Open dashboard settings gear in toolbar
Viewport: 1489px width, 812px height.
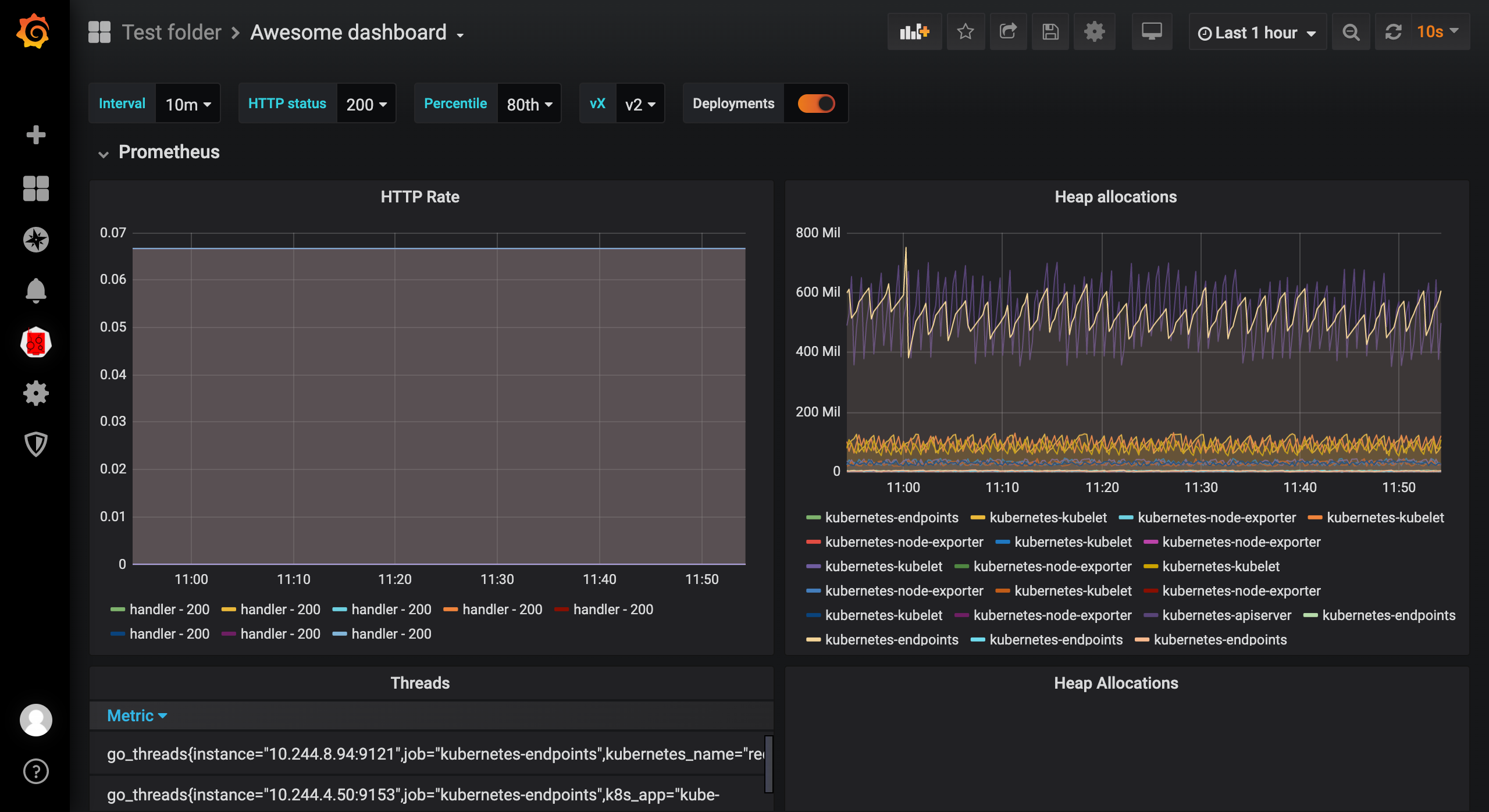pyautogui.click(x=1094, y=31)
